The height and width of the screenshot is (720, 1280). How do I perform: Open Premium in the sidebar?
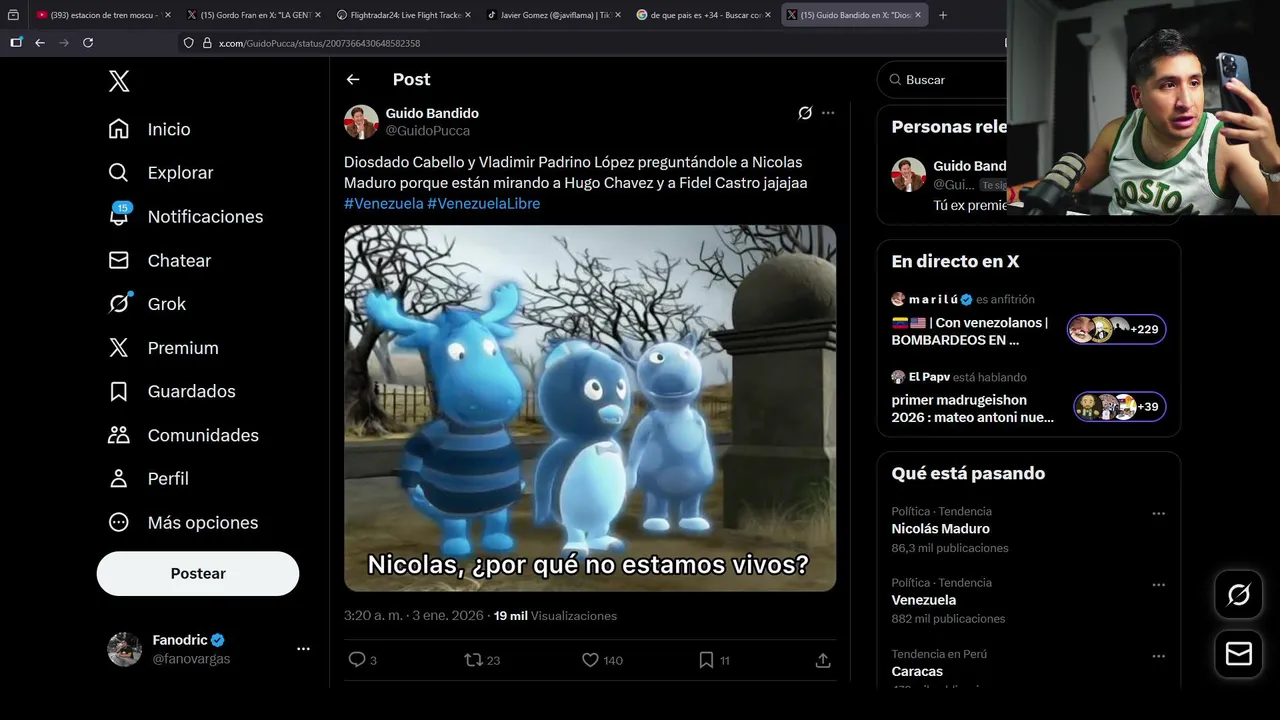163,348
